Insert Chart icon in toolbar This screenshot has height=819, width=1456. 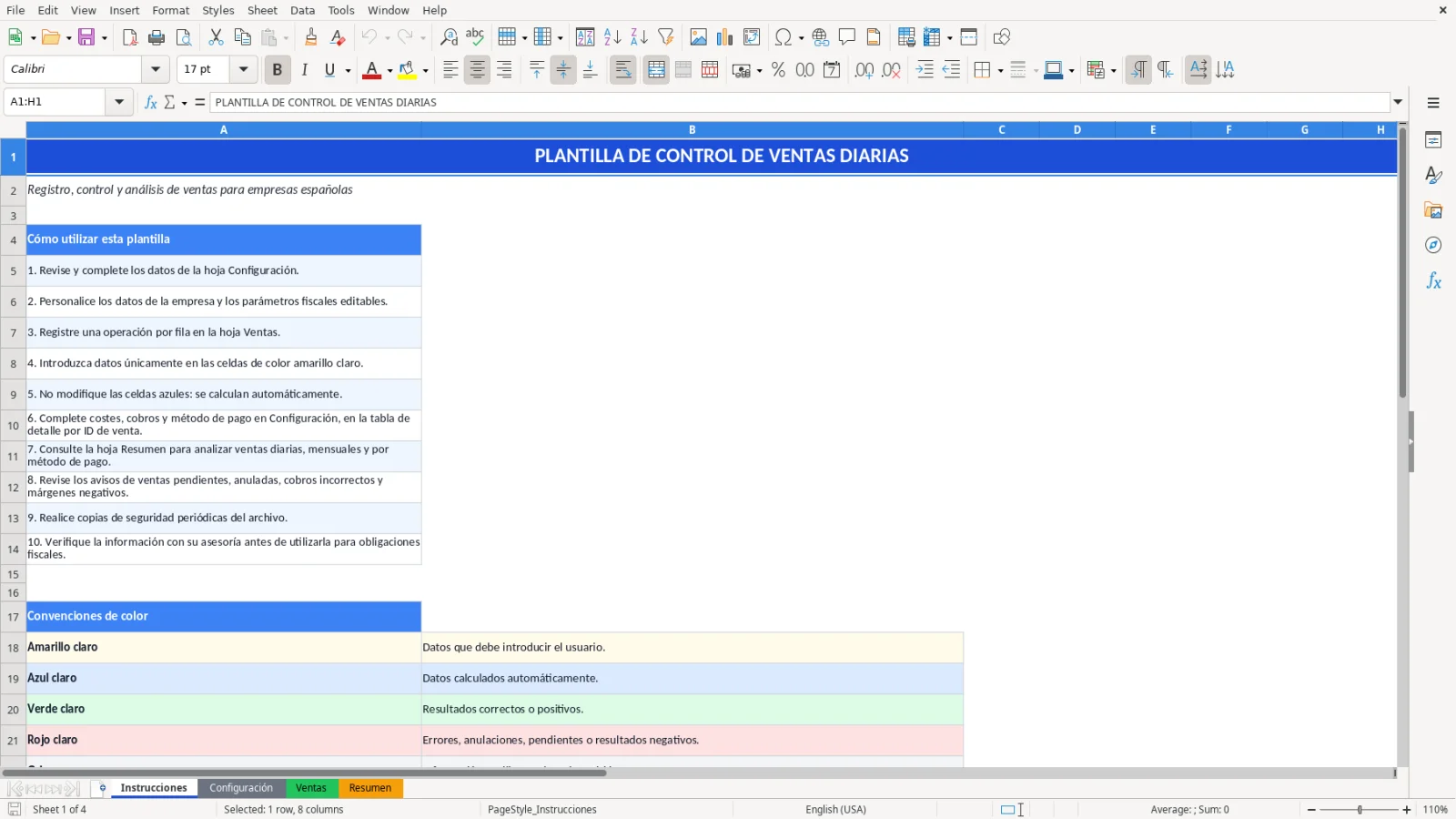click(x=724, y=37)
